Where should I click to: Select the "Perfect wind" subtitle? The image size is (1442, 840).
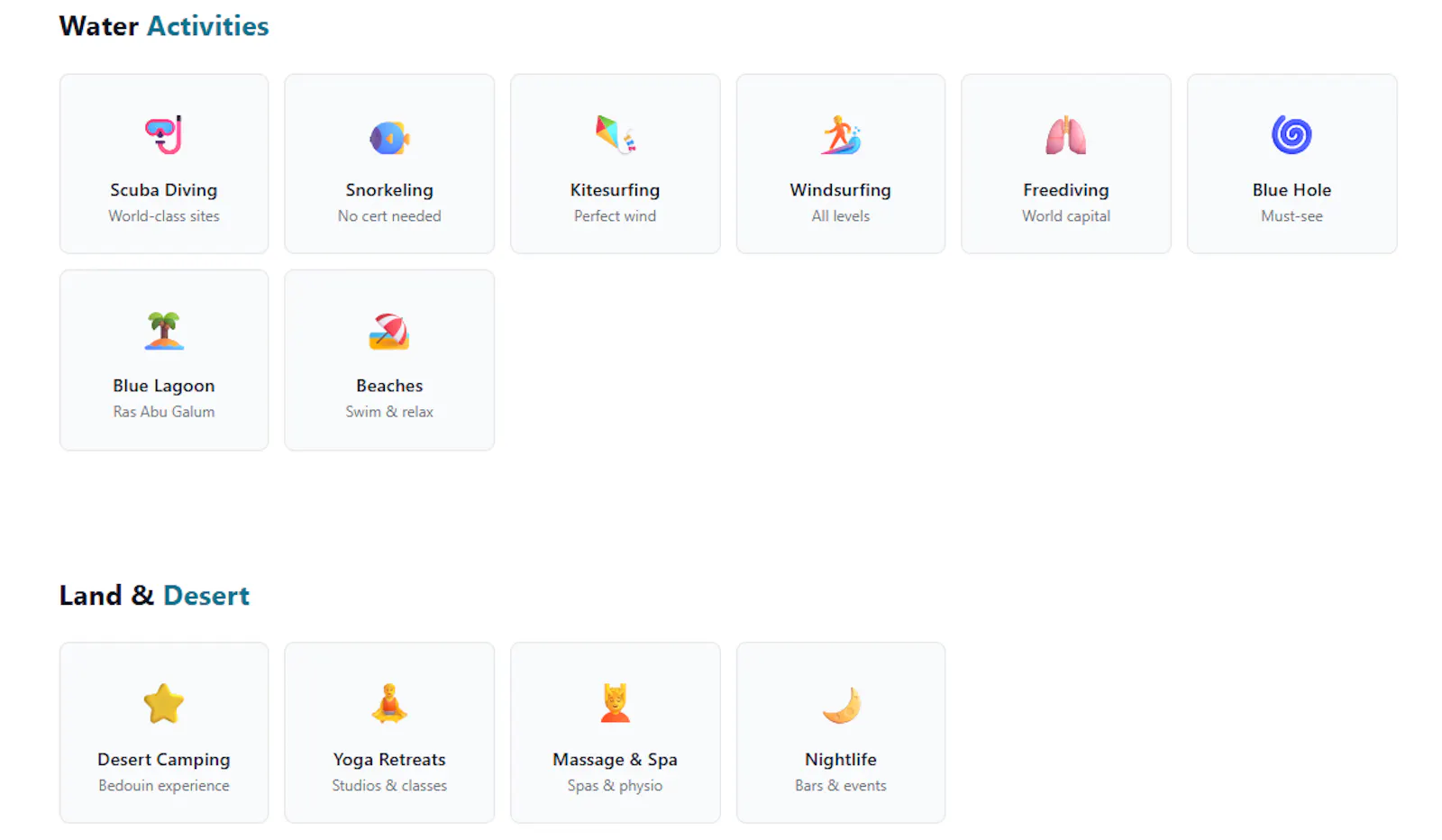click(616, 216)
